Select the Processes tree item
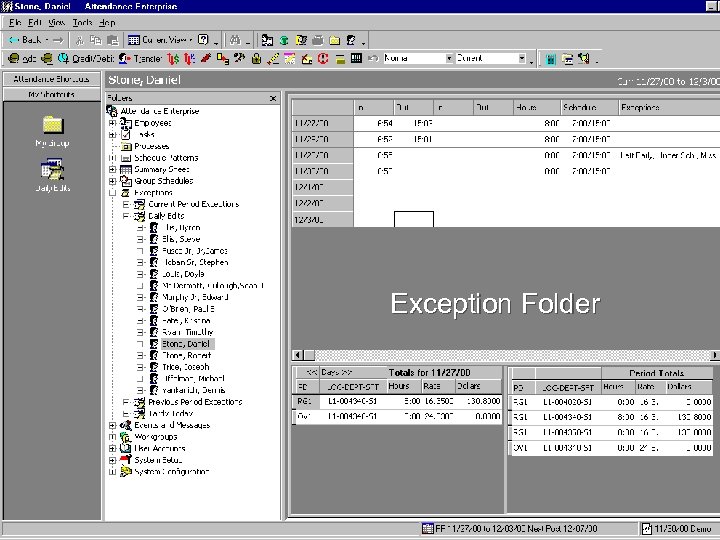The height and width of the screenshot is (540, 720). (x=152, y=146)
